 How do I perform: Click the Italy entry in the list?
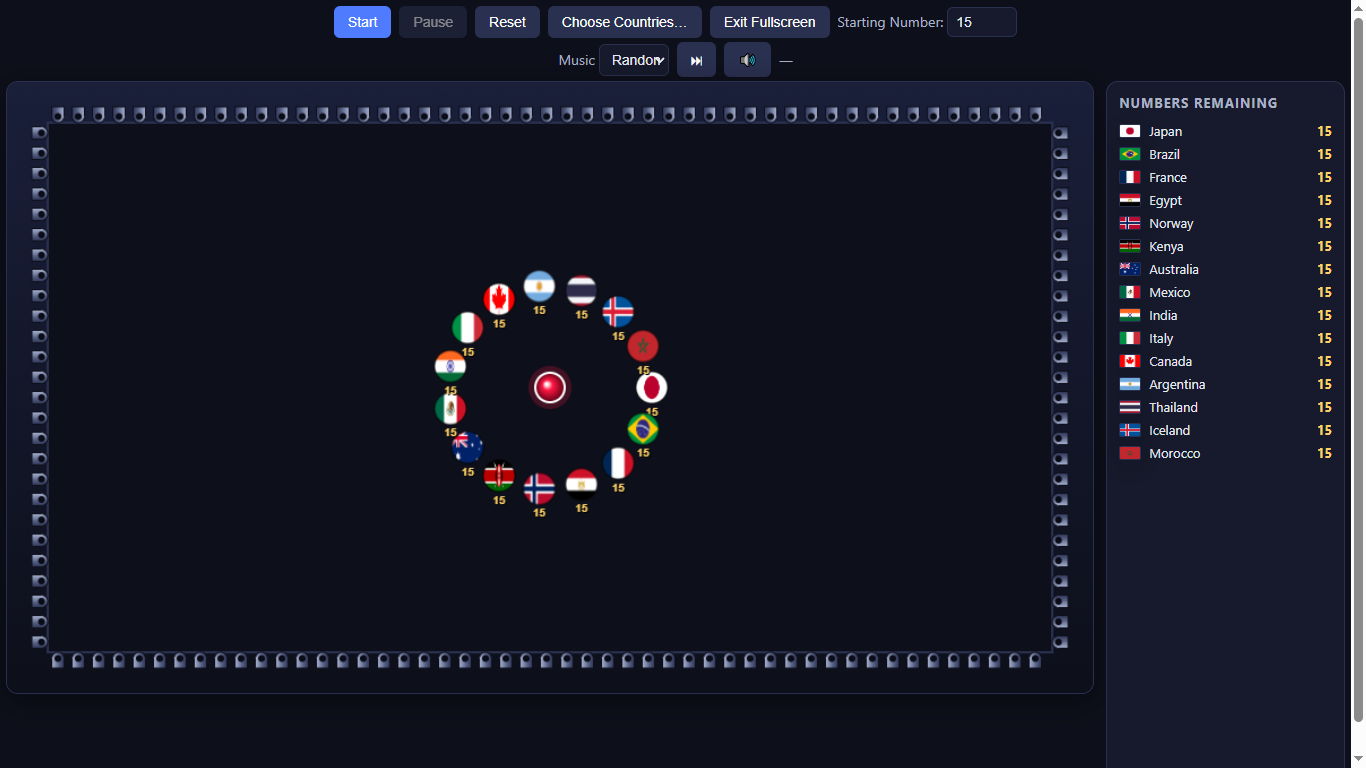(x=1226, y=338)
